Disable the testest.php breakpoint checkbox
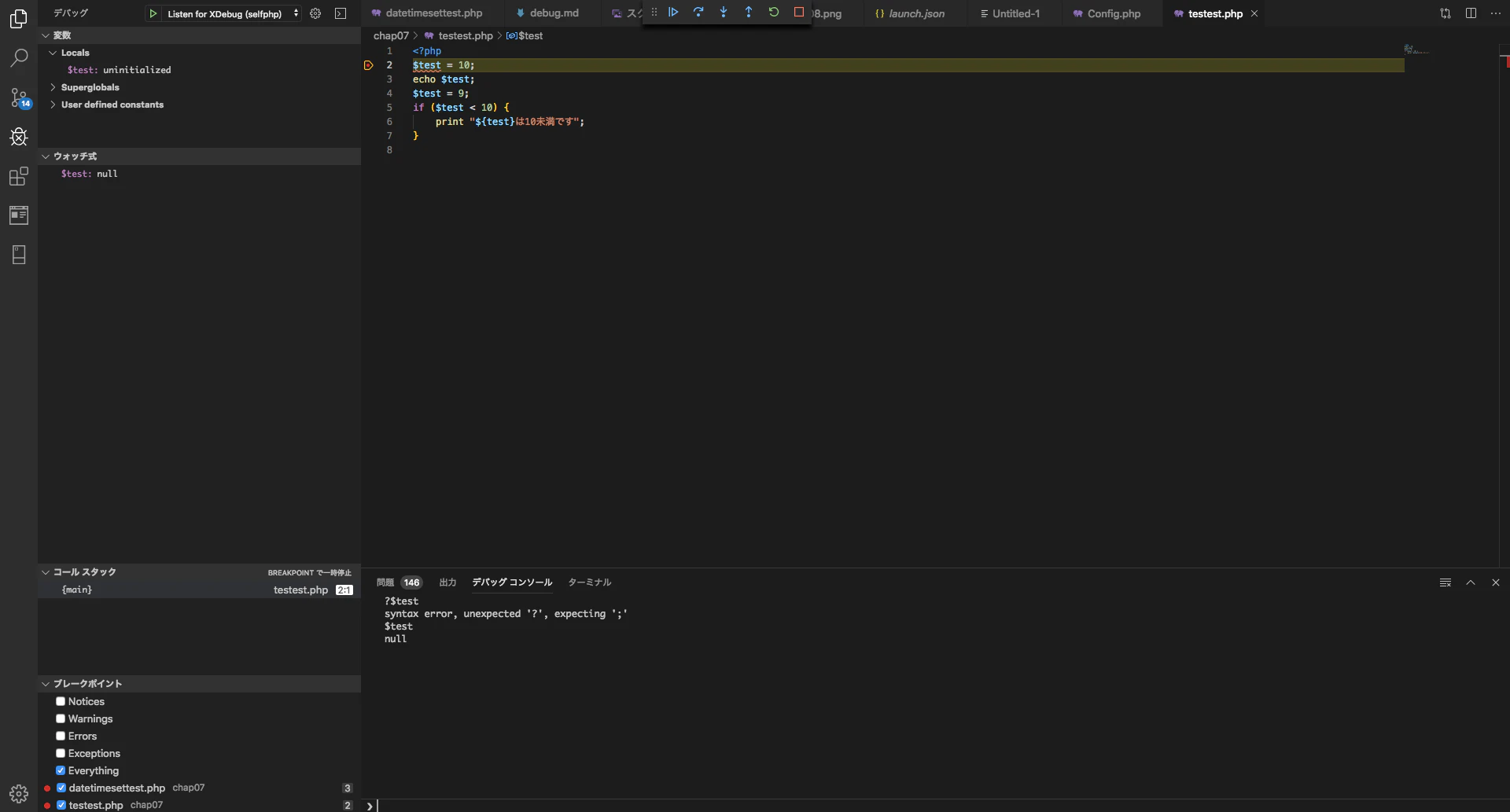Image resolution: width=1510 pixels, height=812 pixels. [61, 805]
